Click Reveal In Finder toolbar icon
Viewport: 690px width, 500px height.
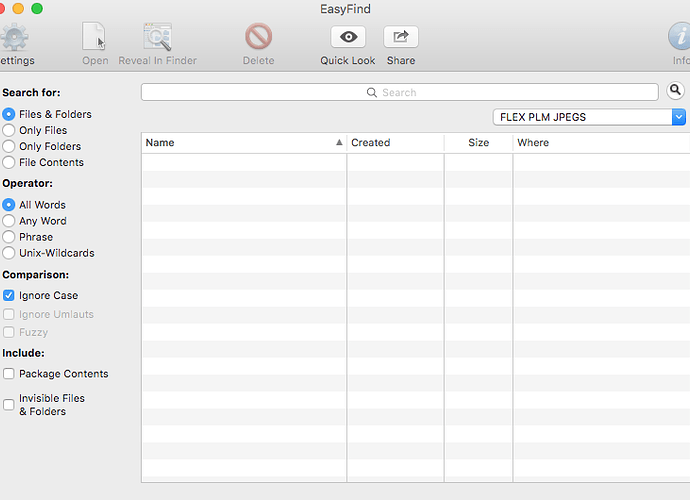point(157,37)
